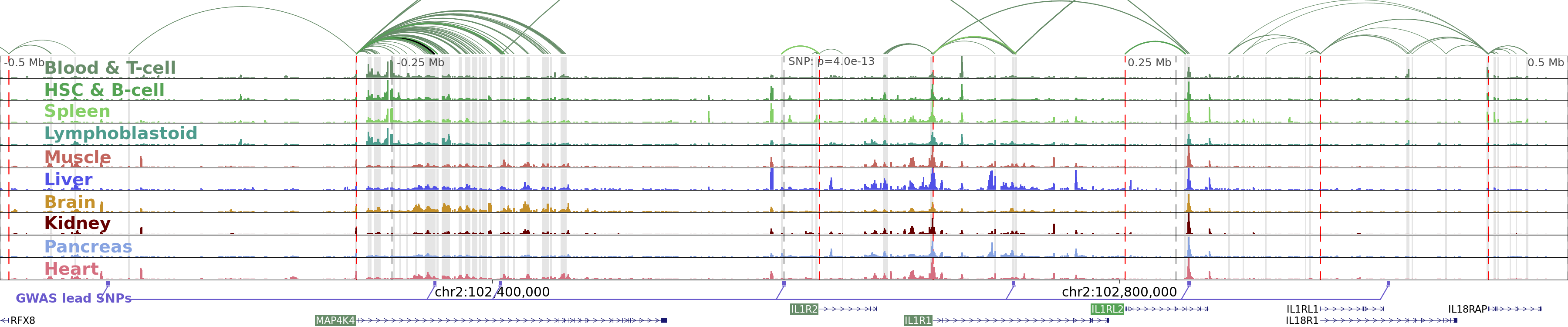Click the Spleen track label
Image resolution: width=1568 pixels, height=327 pixels.
[x=77, y=111]
